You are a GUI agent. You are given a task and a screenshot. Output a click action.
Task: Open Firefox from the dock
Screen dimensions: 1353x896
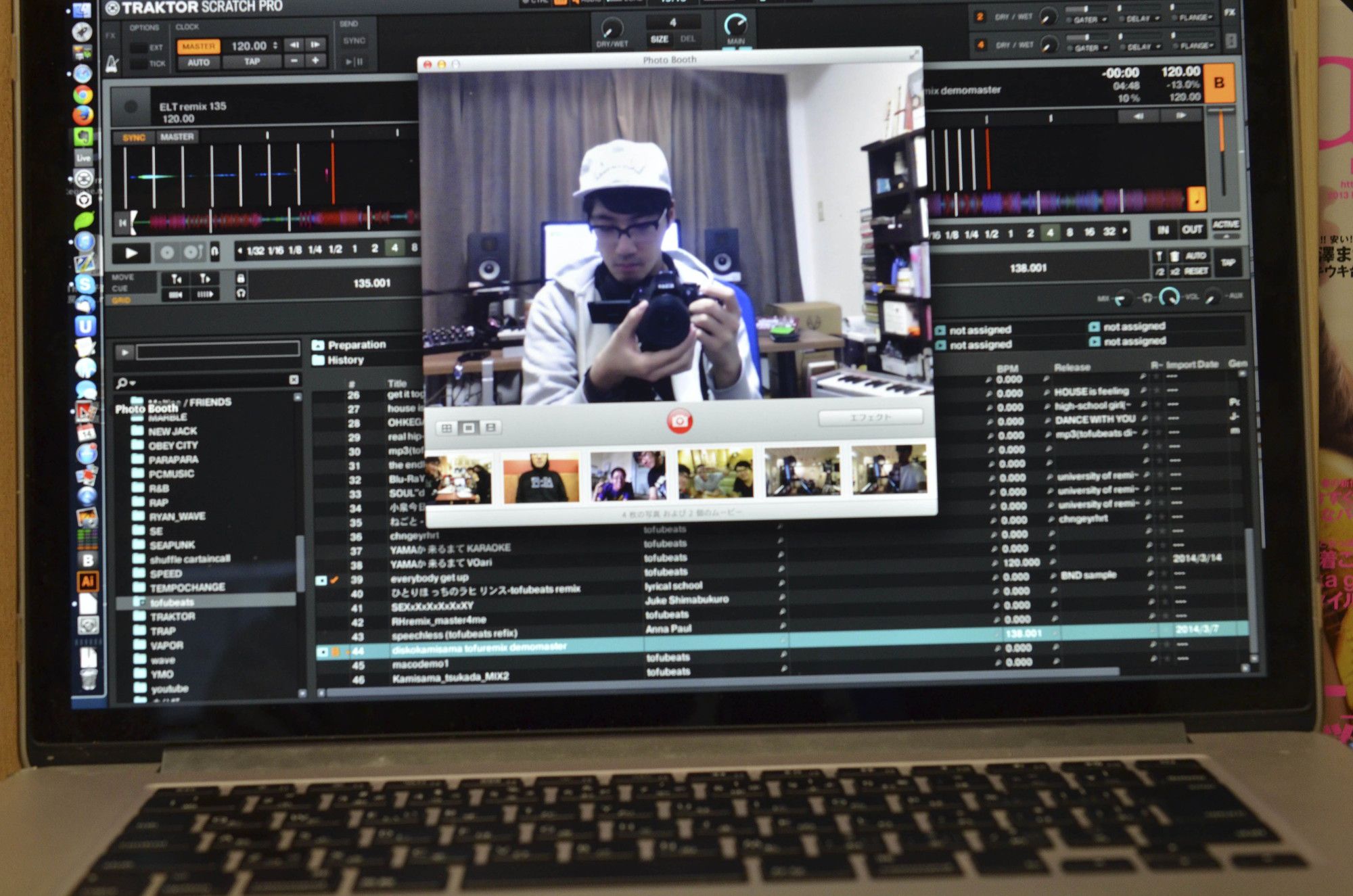[x=83, y=115]
